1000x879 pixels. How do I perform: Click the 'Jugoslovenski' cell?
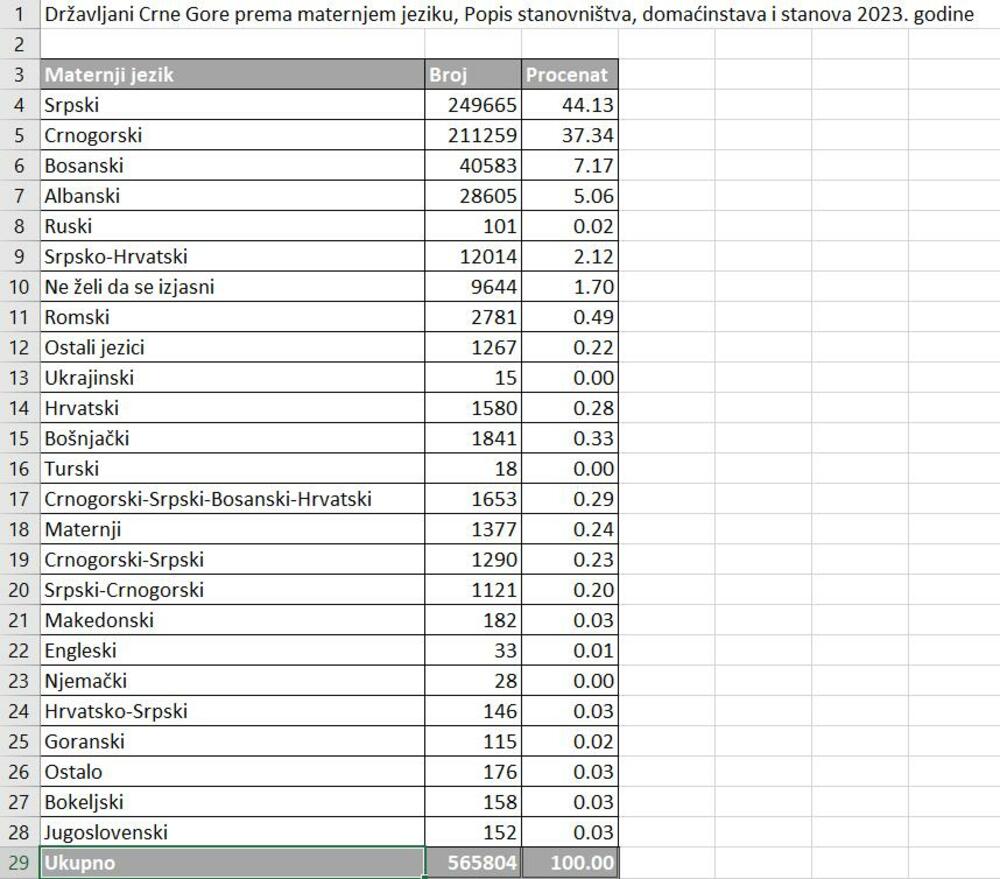tap(230, 832)
